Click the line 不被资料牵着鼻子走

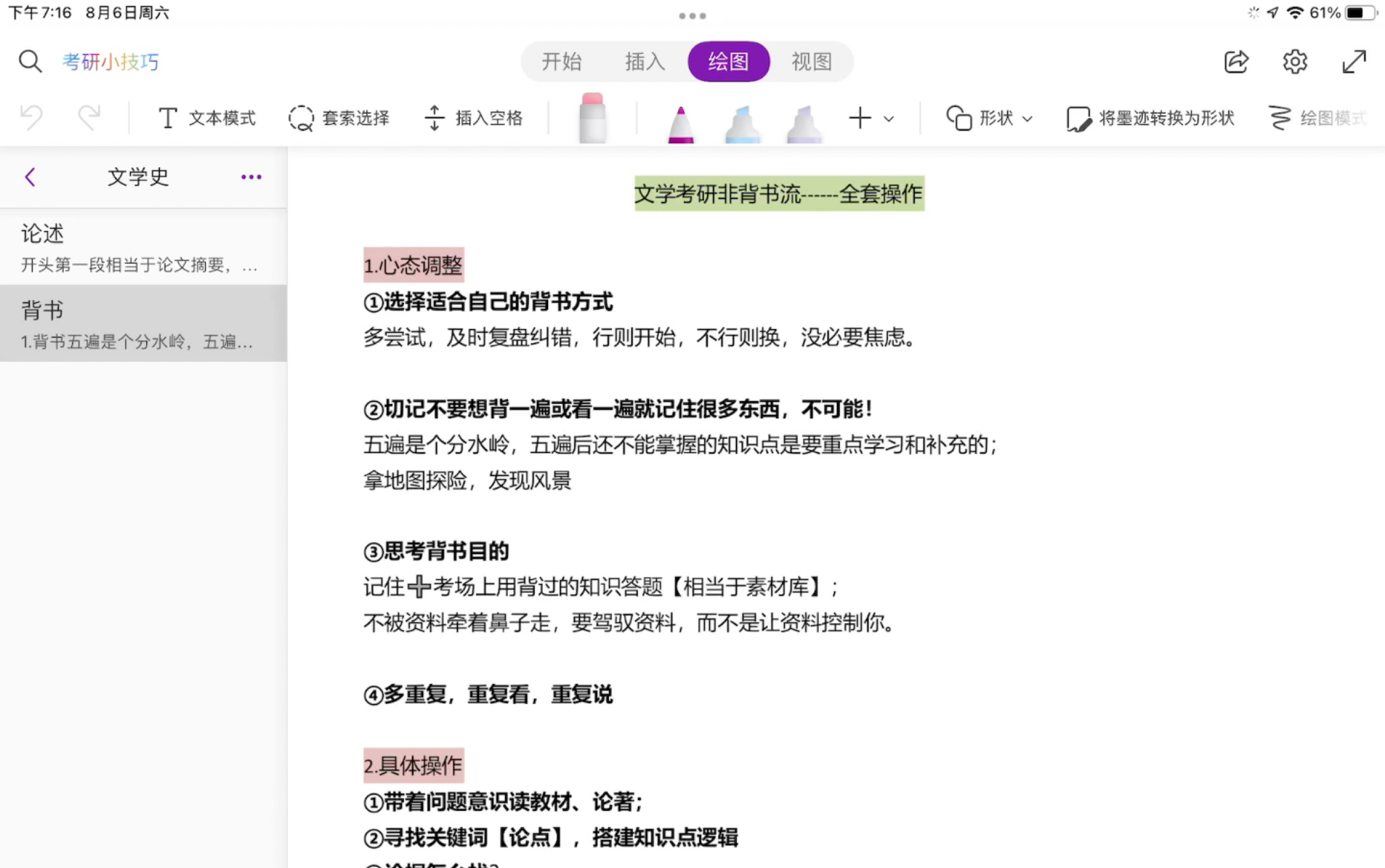click(629, 623)
